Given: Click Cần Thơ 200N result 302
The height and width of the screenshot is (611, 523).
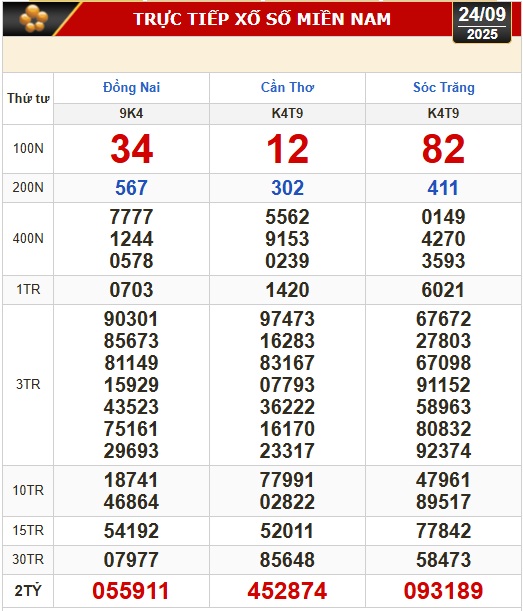Looking at the screenshot, I should (287, 188).
